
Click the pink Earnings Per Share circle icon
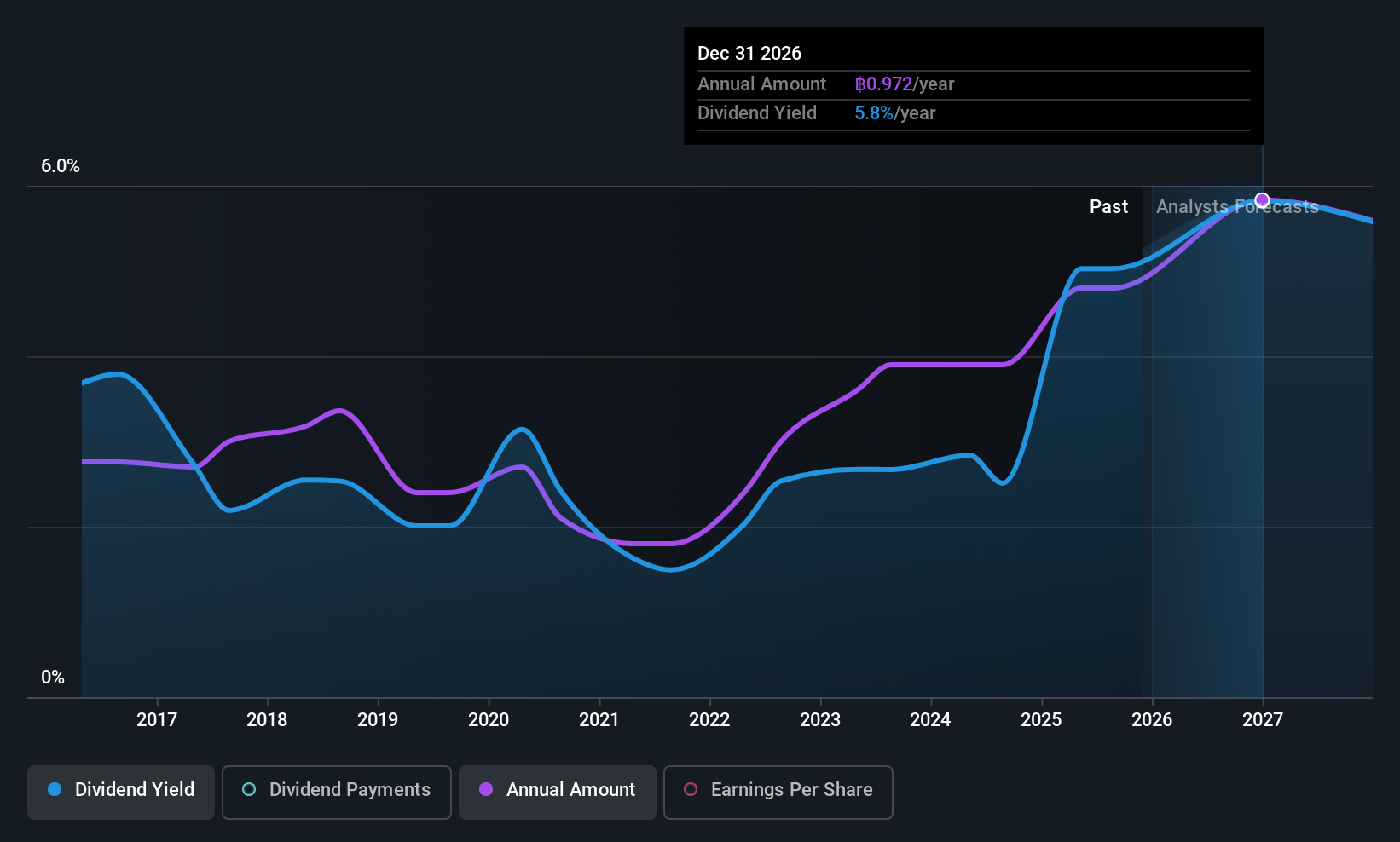(x=690, y=790)
